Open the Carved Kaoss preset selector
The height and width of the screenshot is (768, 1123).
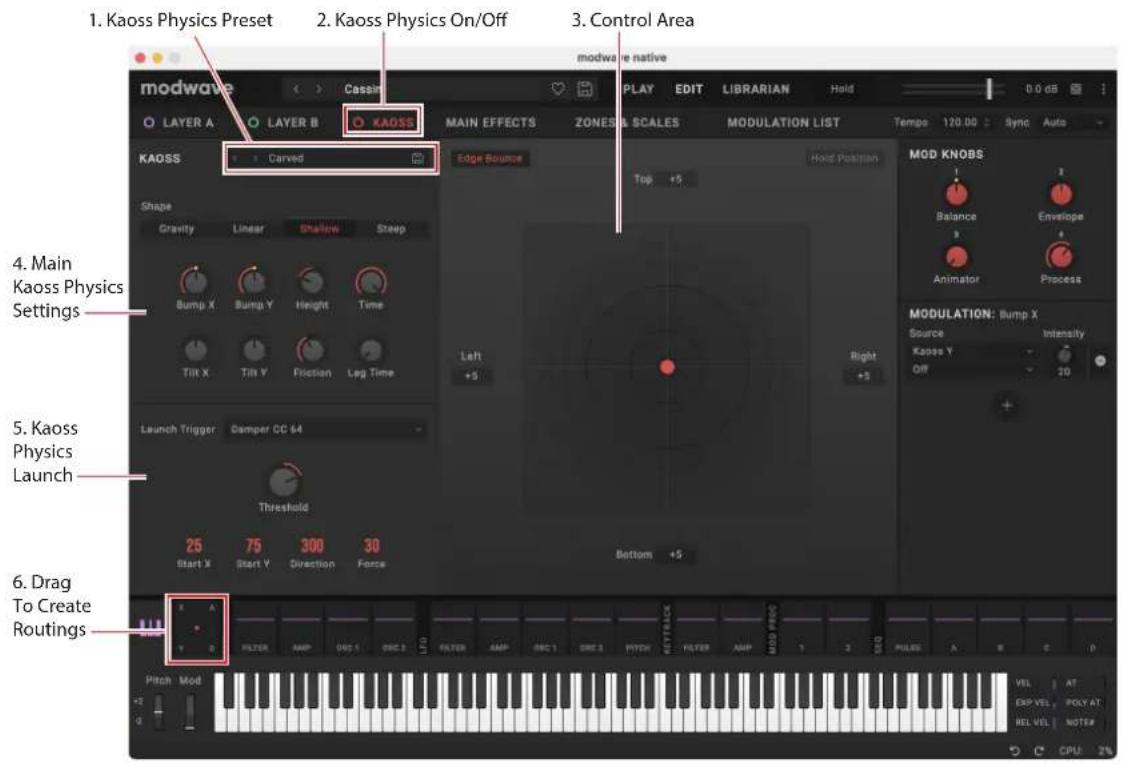point(329,158)
